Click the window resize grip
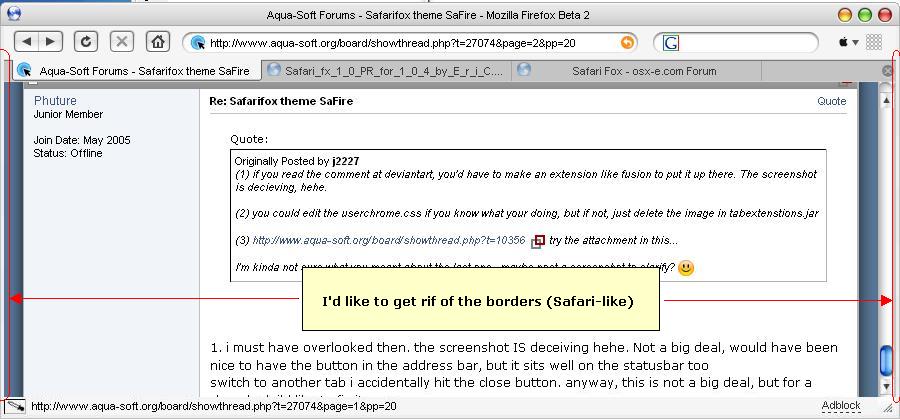The height and width of the screenshot is (420, 900). tap(888, 407)
